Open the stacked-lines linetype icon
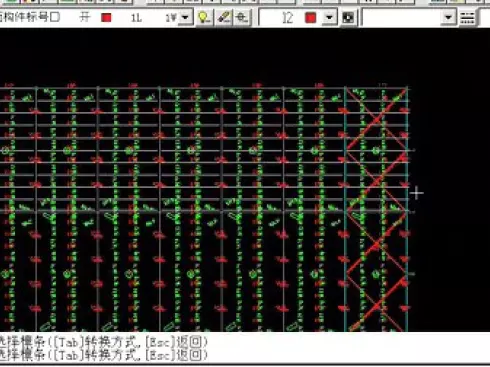 point(467,17)
